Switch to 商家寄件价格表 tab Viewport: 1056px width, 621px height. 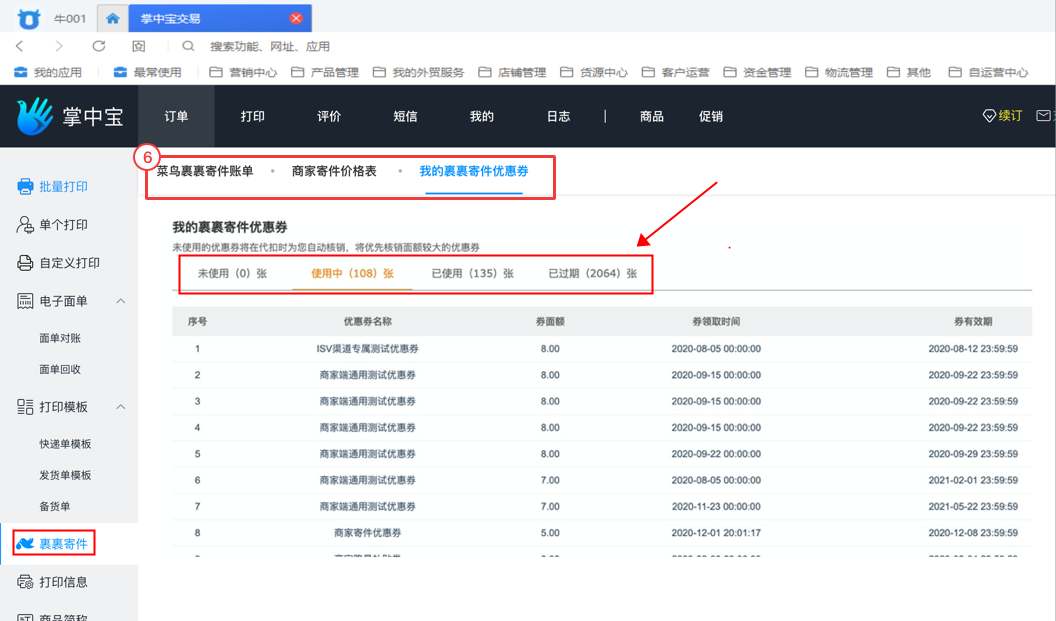pos(334,171)
